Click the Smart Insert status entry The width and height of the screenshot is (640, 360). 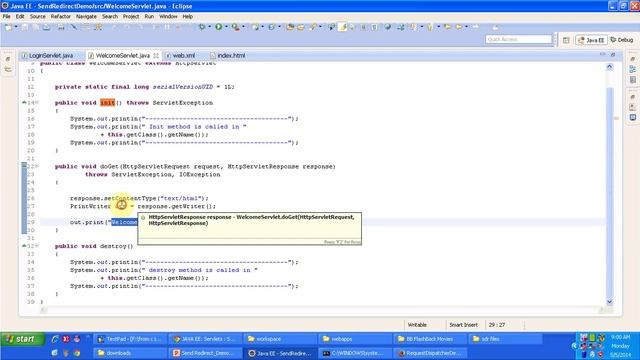click(x=463, y=325)
